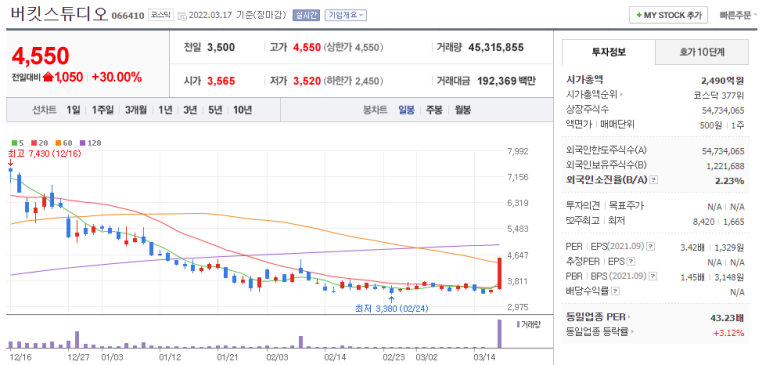Click the large volume bar at 03/14

[x=499, y=334]
